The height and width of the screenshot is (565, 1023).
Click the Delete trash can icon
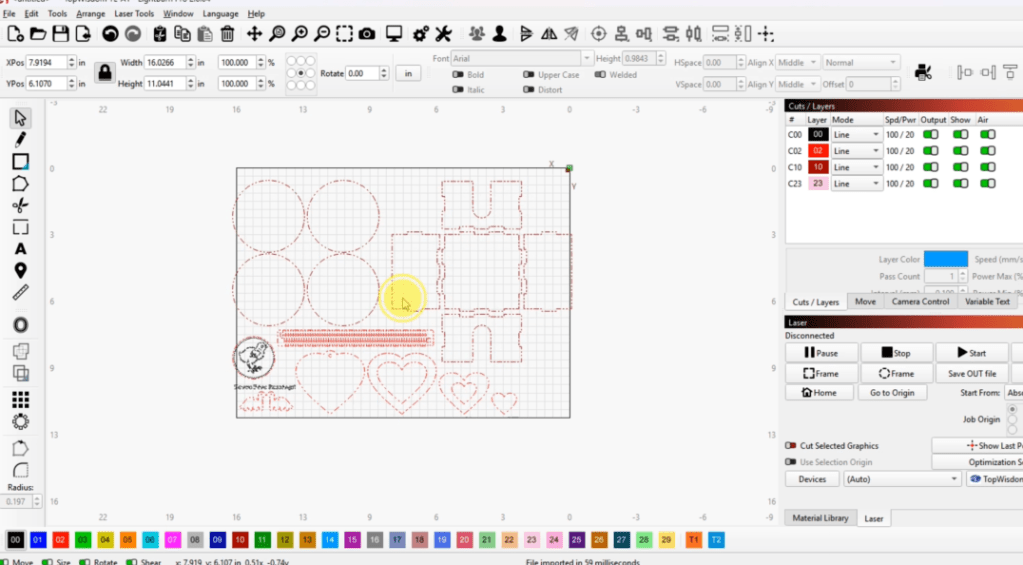pos(227,34)
